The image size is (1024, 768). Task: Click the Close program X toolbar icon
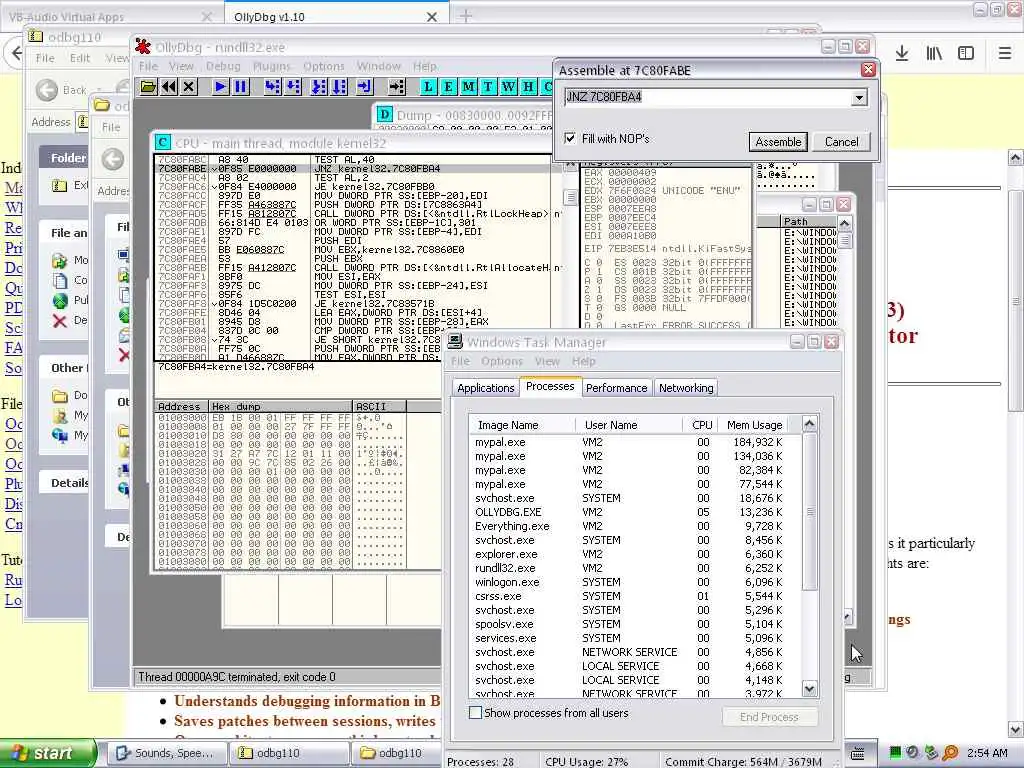coord(189,86)
